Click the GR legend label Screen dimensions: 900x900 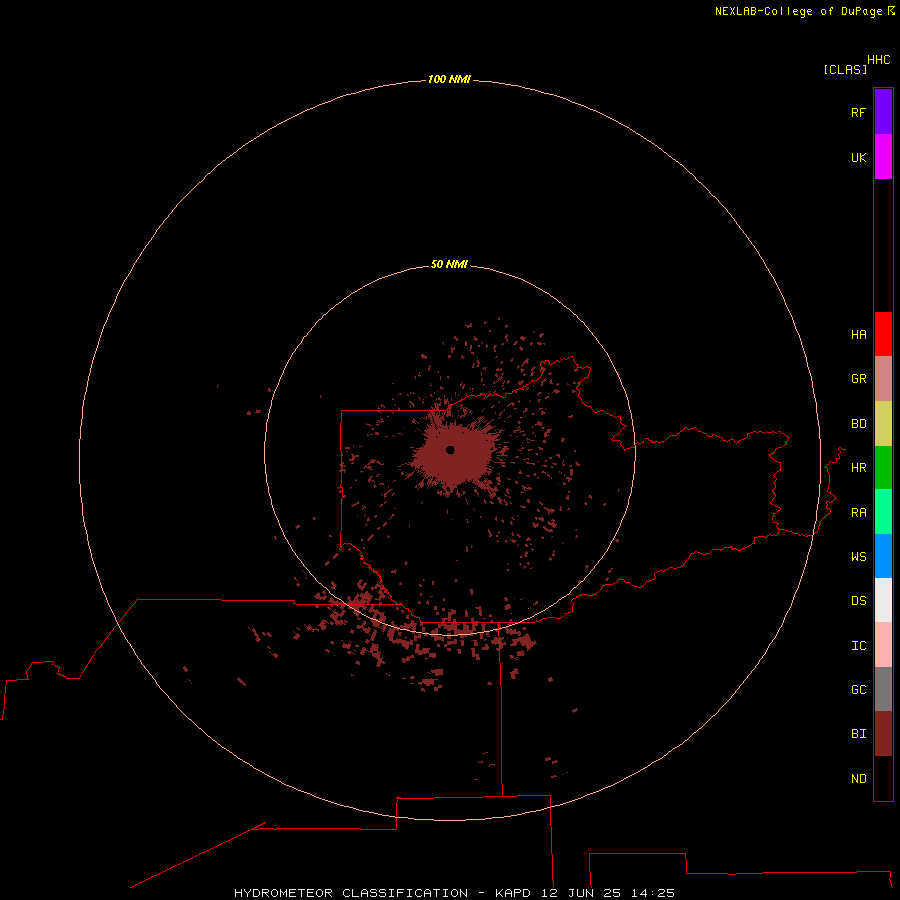coord(858,379)
